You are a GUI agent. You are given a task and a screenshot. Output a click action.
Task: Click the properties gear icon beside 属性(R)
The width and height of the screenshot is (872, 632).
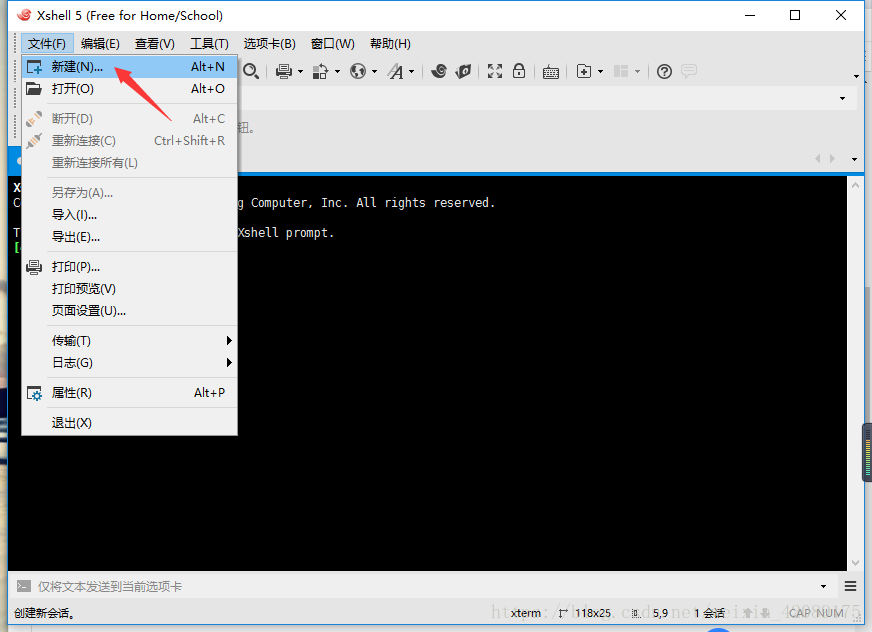point(34,393)
